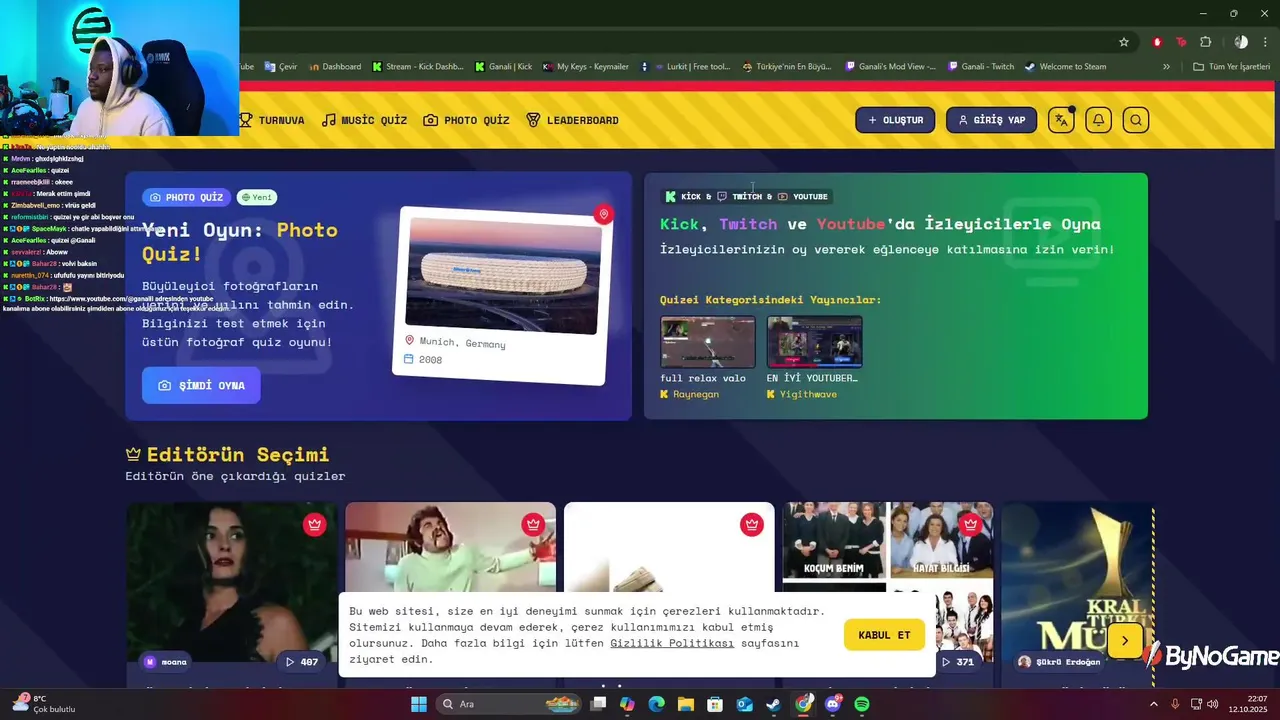Open File Explorer from taskbar
This screenshot has height=720, width=1280.
tap(686, 704)
